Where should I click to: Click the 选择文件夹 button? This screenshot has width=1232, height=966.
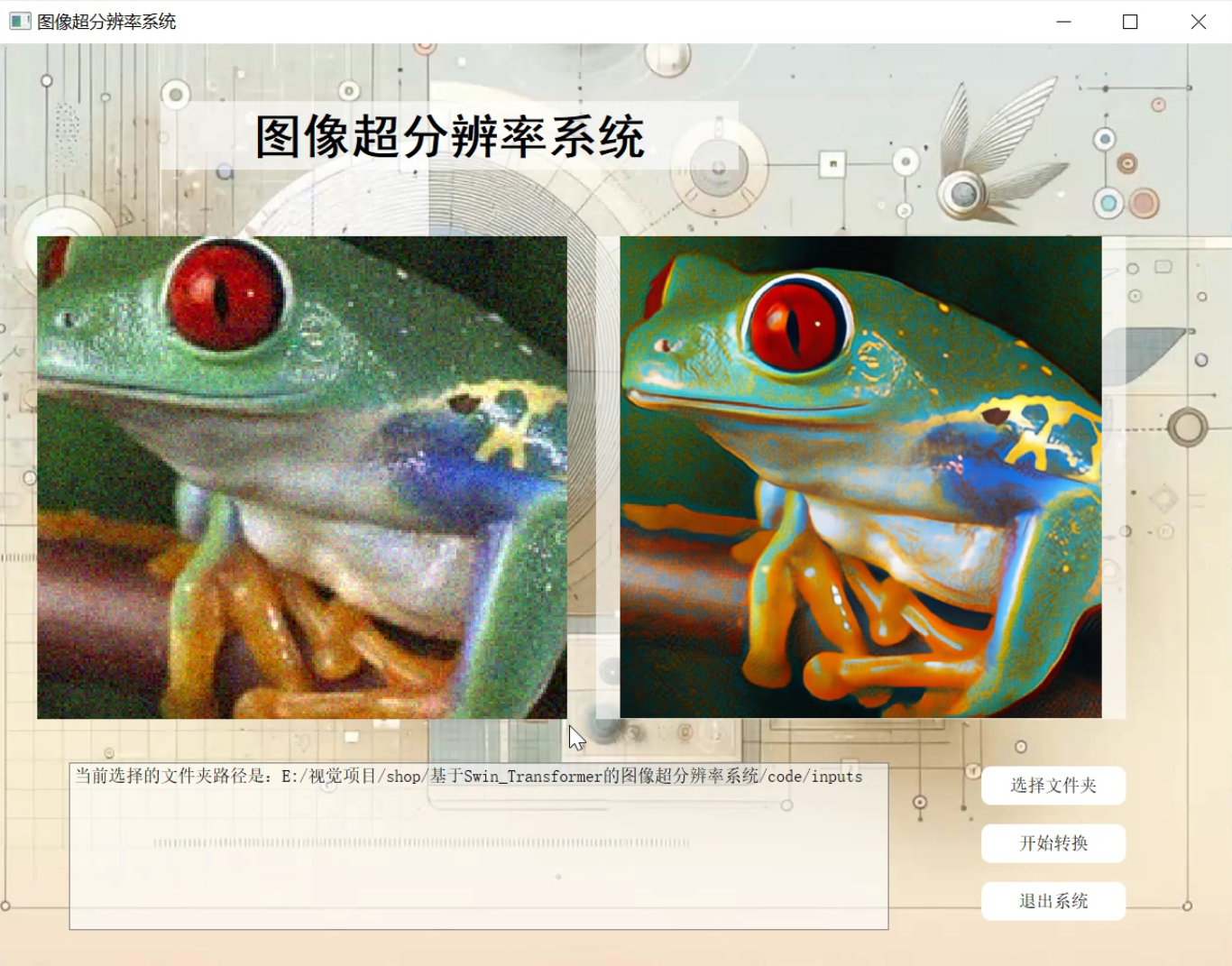tap(1053, 786)
